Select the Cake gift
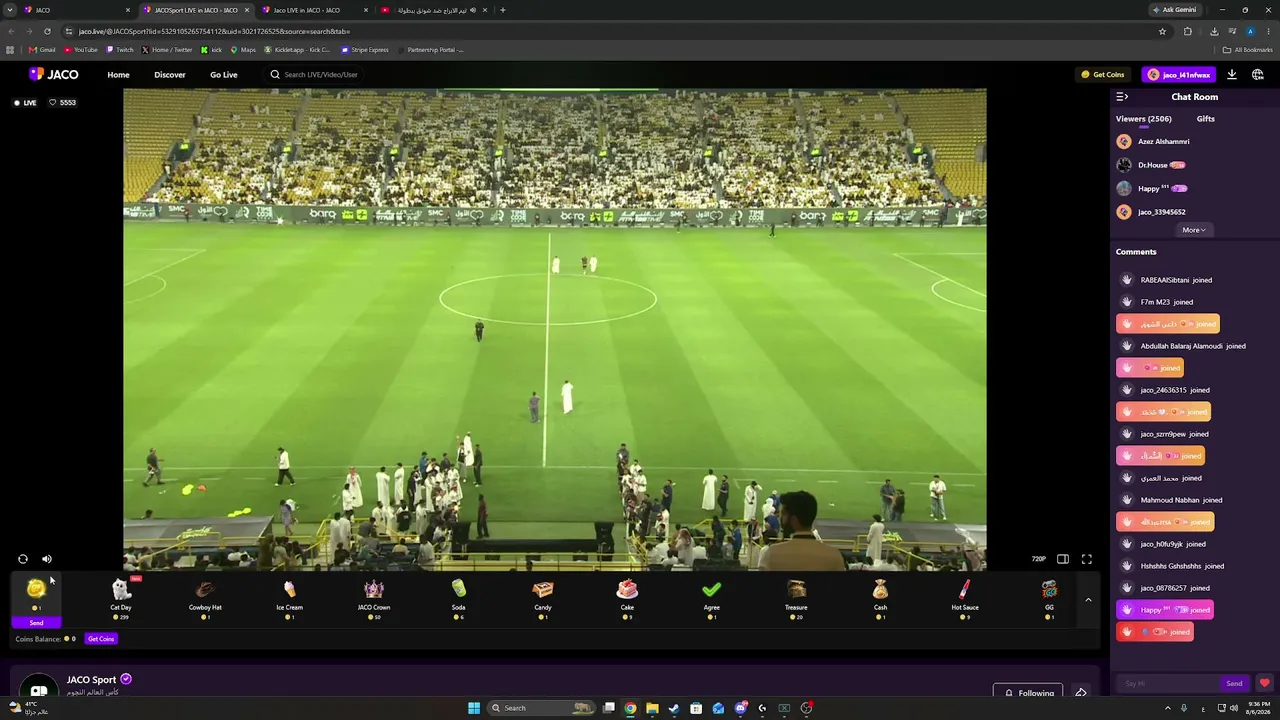The width and height of the screenshot is (1280, 720). (x=627, y=597)
